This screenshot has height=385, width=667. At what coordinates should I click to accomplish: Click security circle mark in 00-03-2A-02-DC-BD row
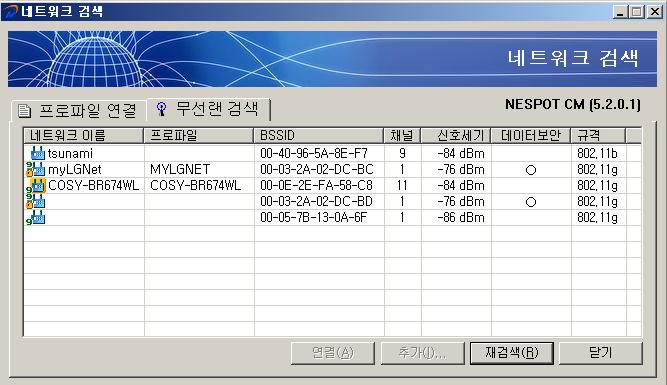tap(531, 202)
